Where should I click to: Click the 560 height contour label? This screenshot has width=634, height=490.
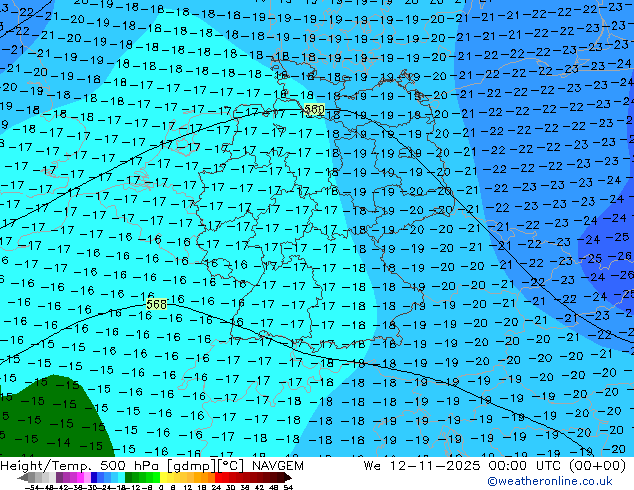tap(314, 109)
